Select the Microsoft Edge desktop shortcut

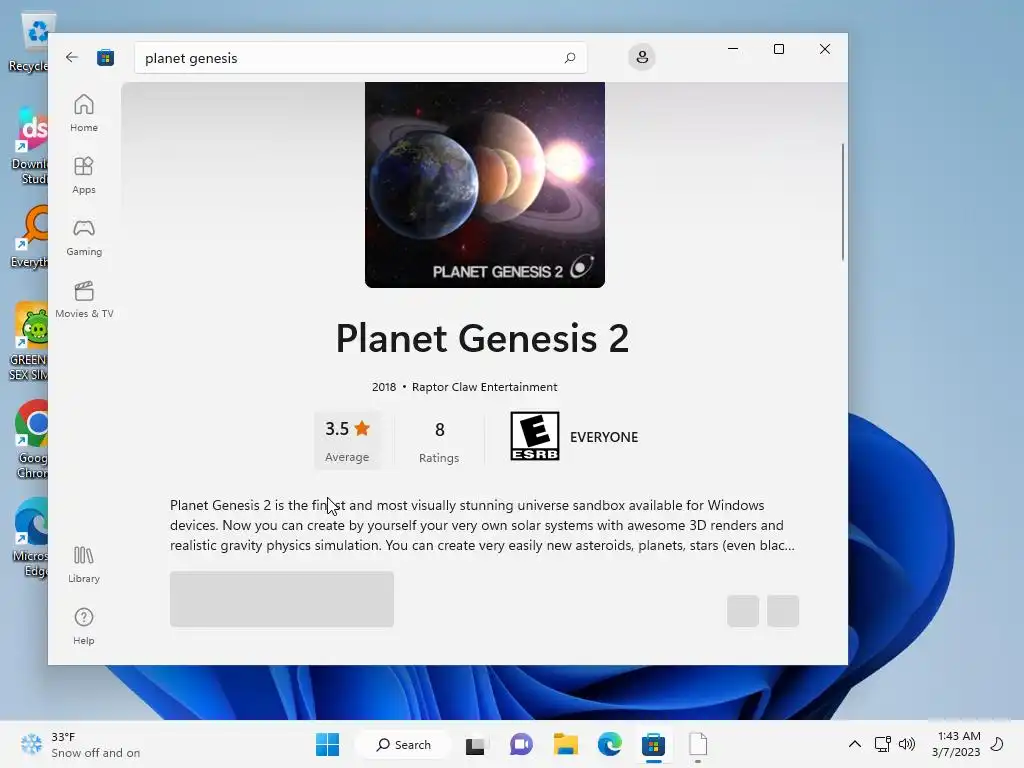tap(31, 537)
